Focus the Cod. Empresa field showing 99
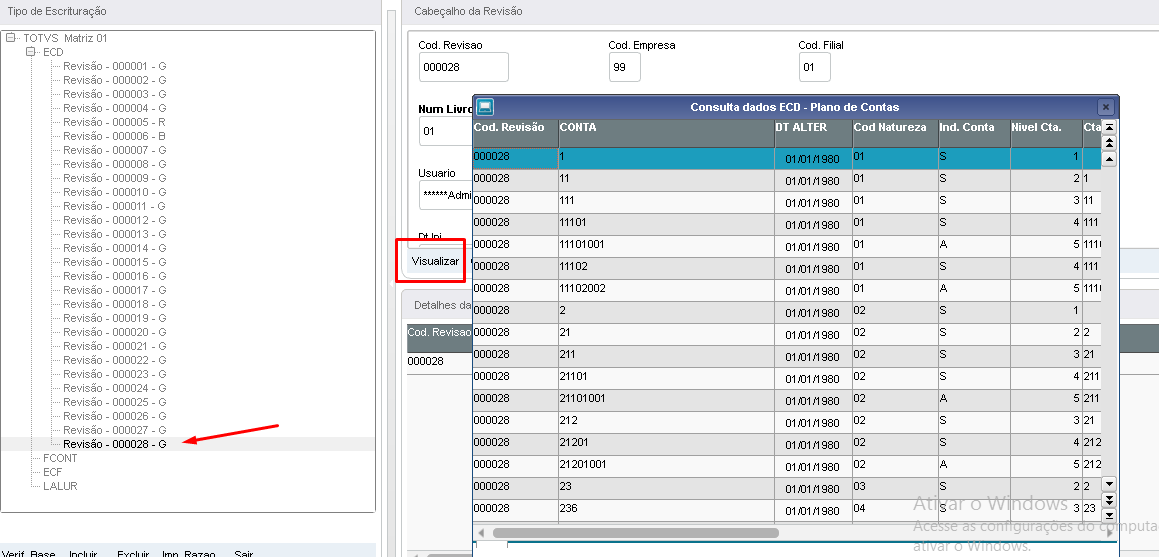1159x557 pixels. (x=625, y=67)
